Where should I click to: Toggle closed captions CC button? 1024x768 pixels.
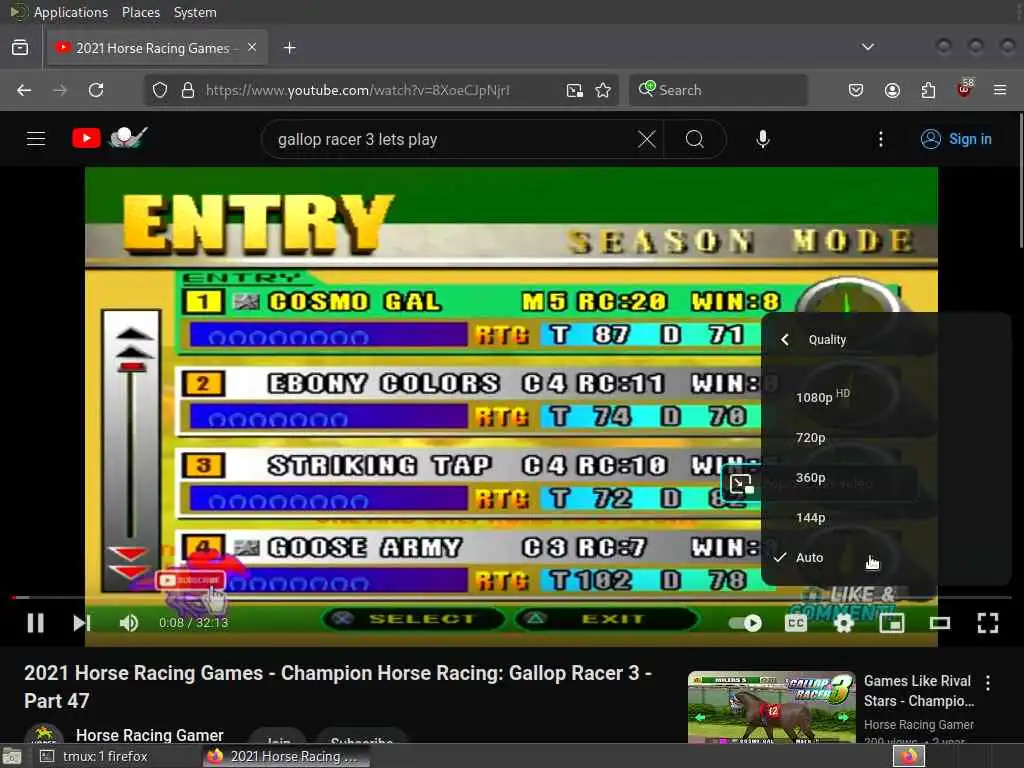click(x=795, y=623)
